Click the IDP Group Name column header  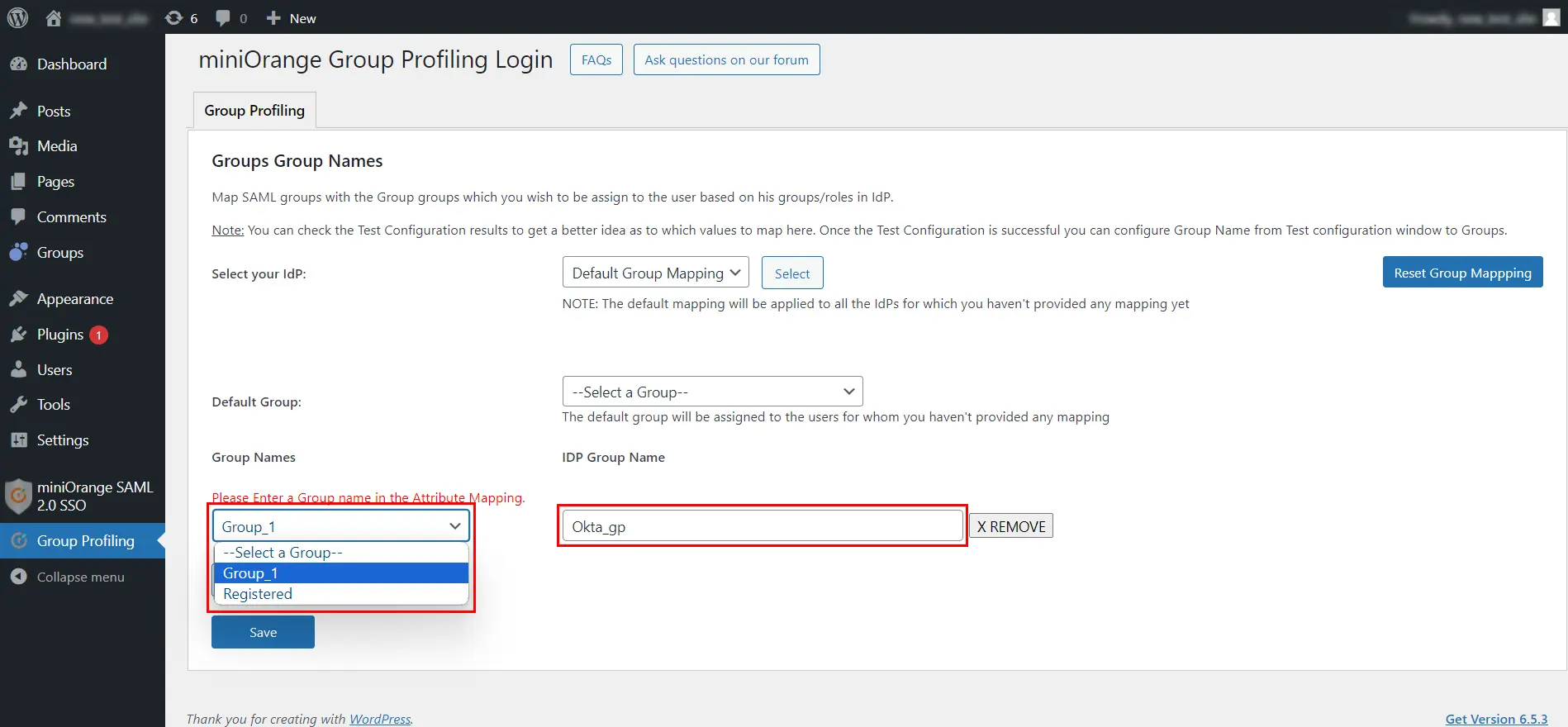[613, 457]
